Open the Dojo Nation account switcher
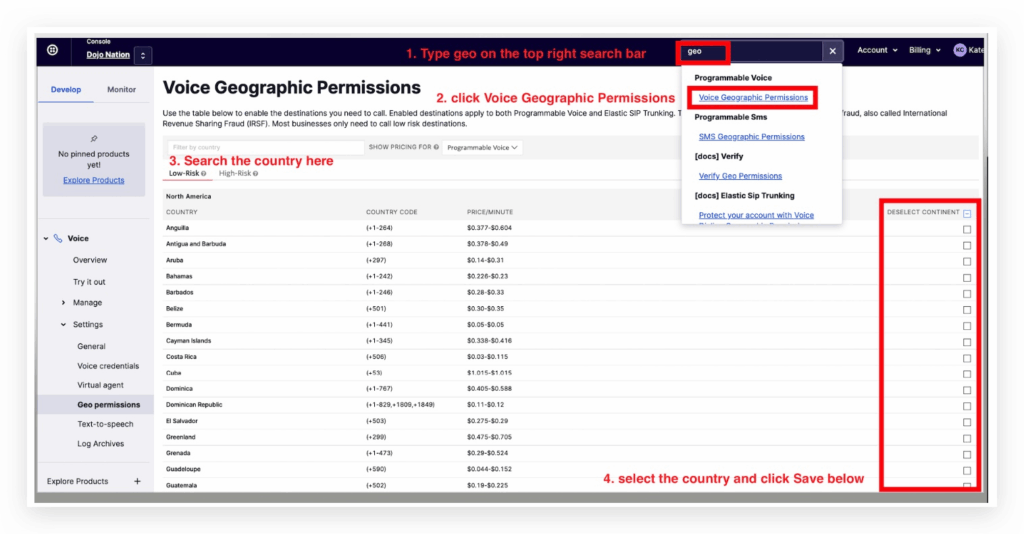The height and width of the screenshot is (534, 1024). point(143,56)
